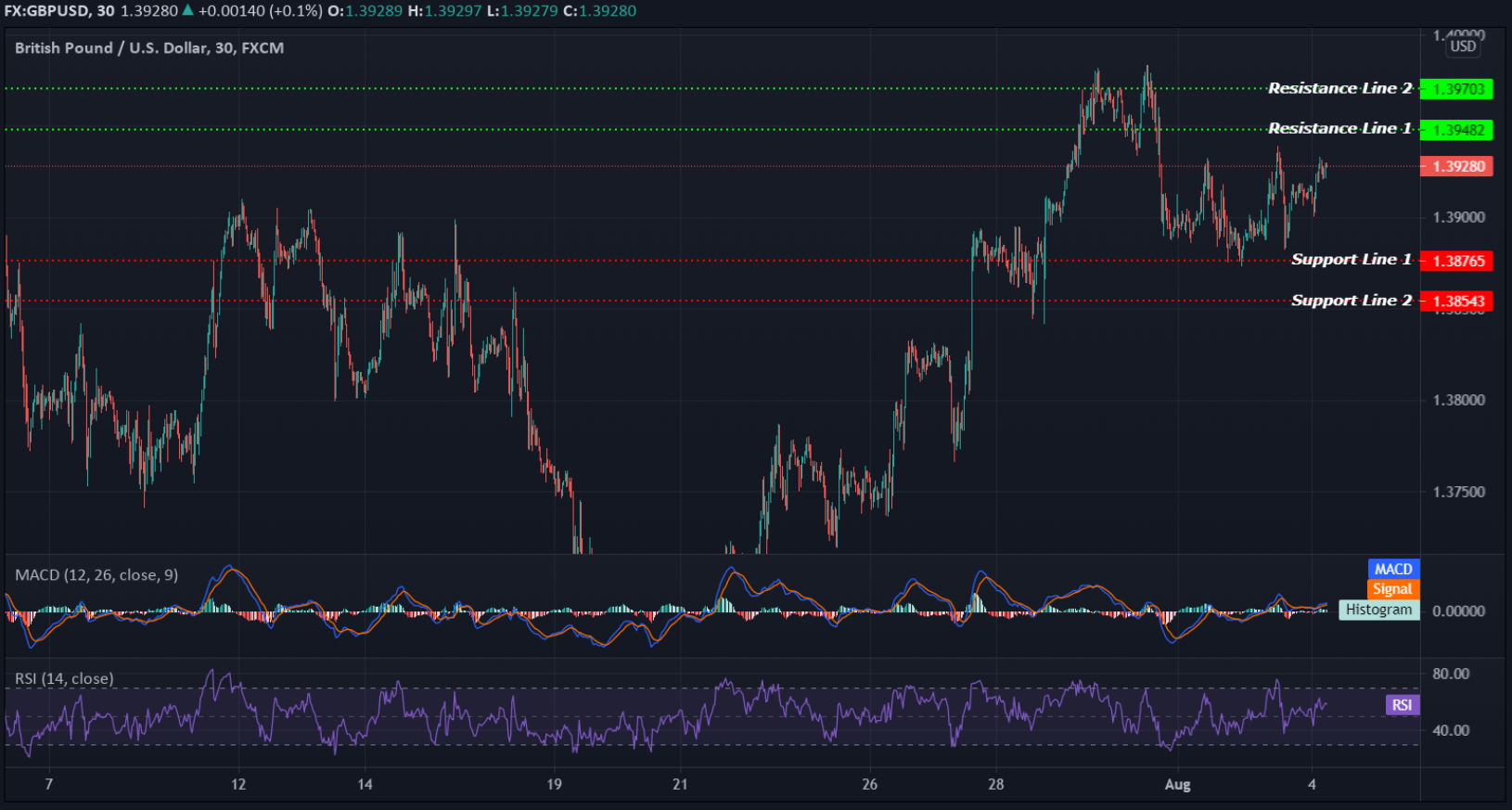Select the Resistance Line 2 label

tap(1339, 88)
